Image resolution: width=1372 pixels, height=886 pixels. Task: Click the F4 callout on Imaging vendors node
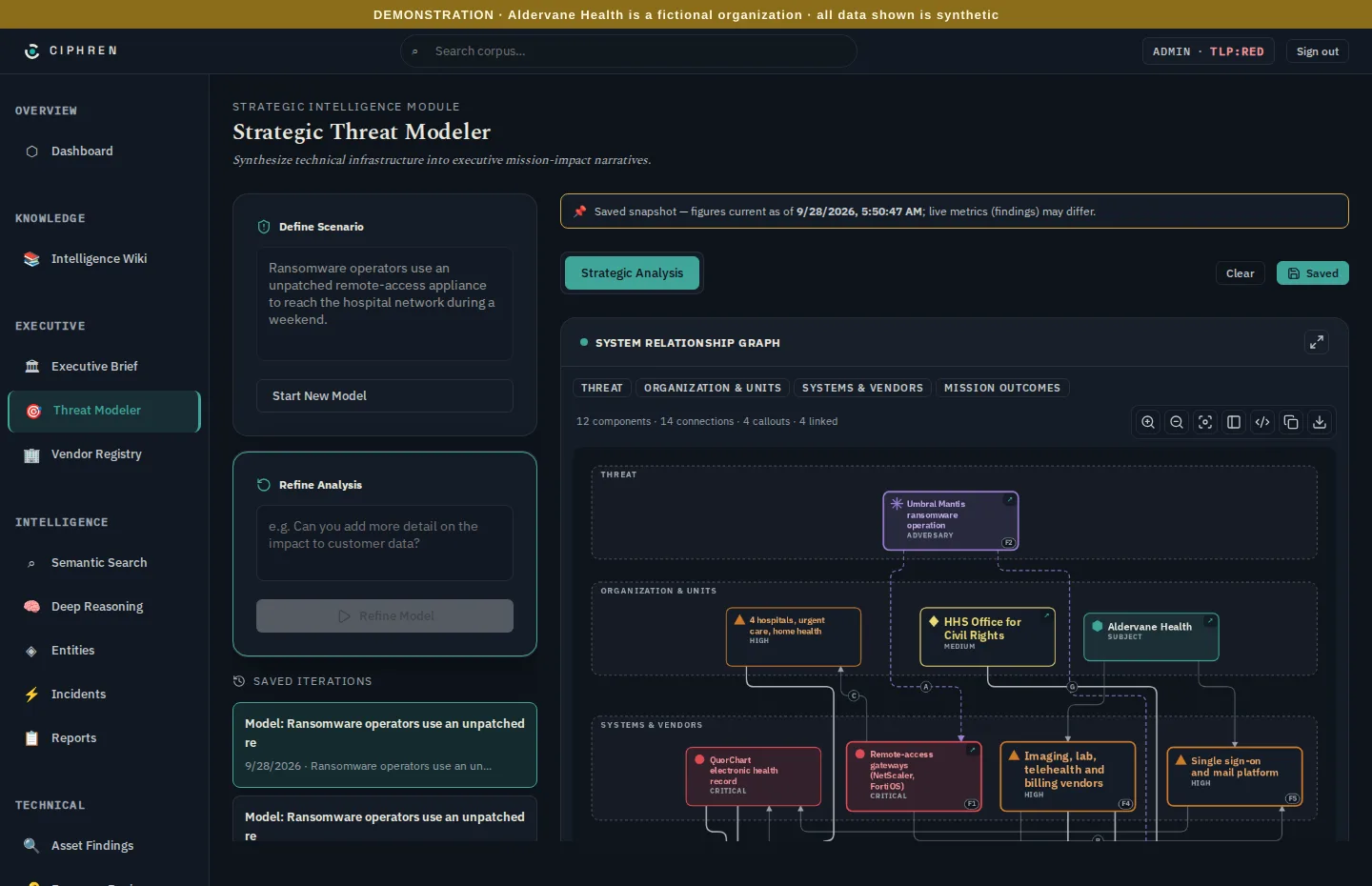coord(1125,804)
